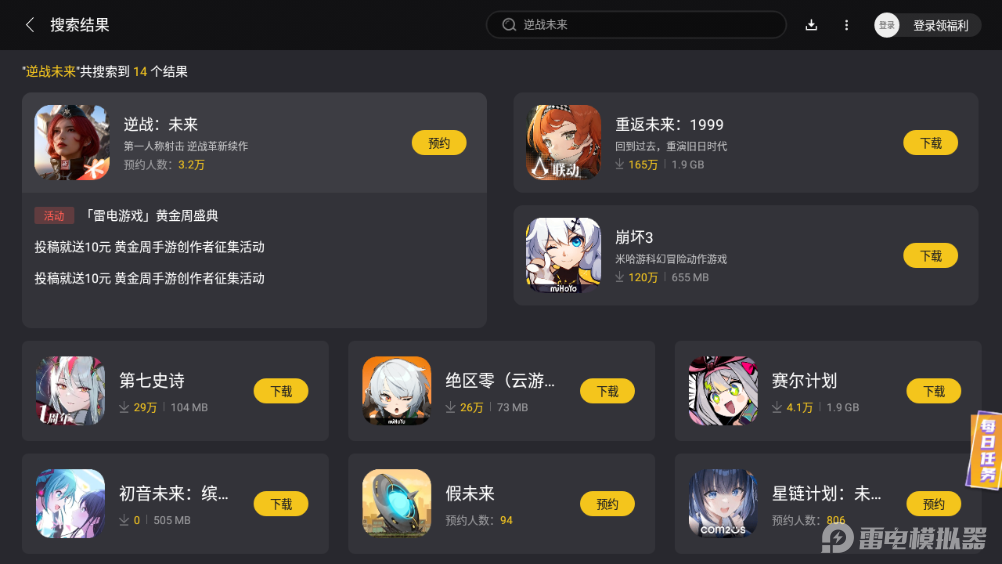Open the 重返未来：1999 game icon
Image resolution: width=1002 pixels, height=564 pixels.
[563, 142]
